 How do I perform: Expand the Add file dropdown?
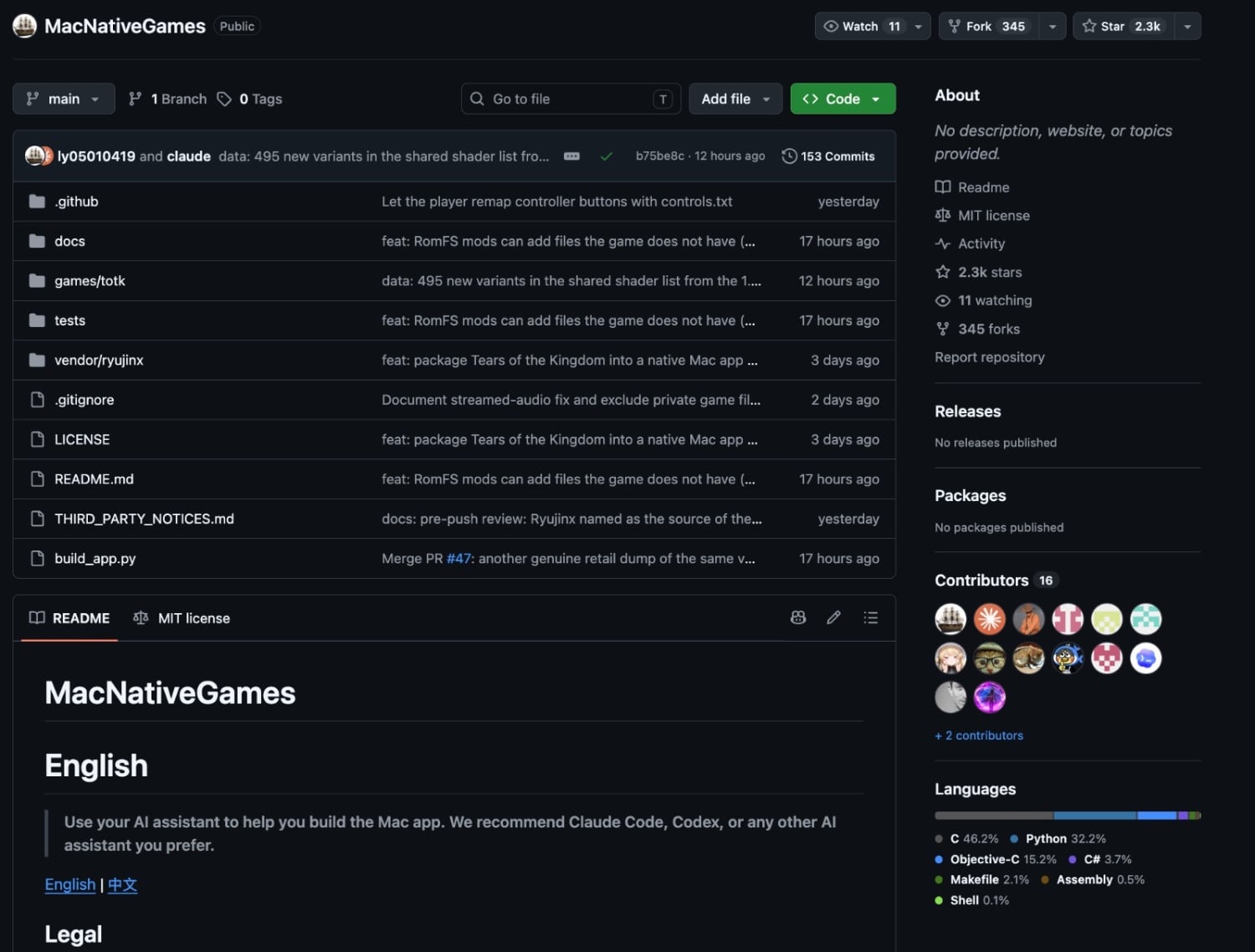735,99
